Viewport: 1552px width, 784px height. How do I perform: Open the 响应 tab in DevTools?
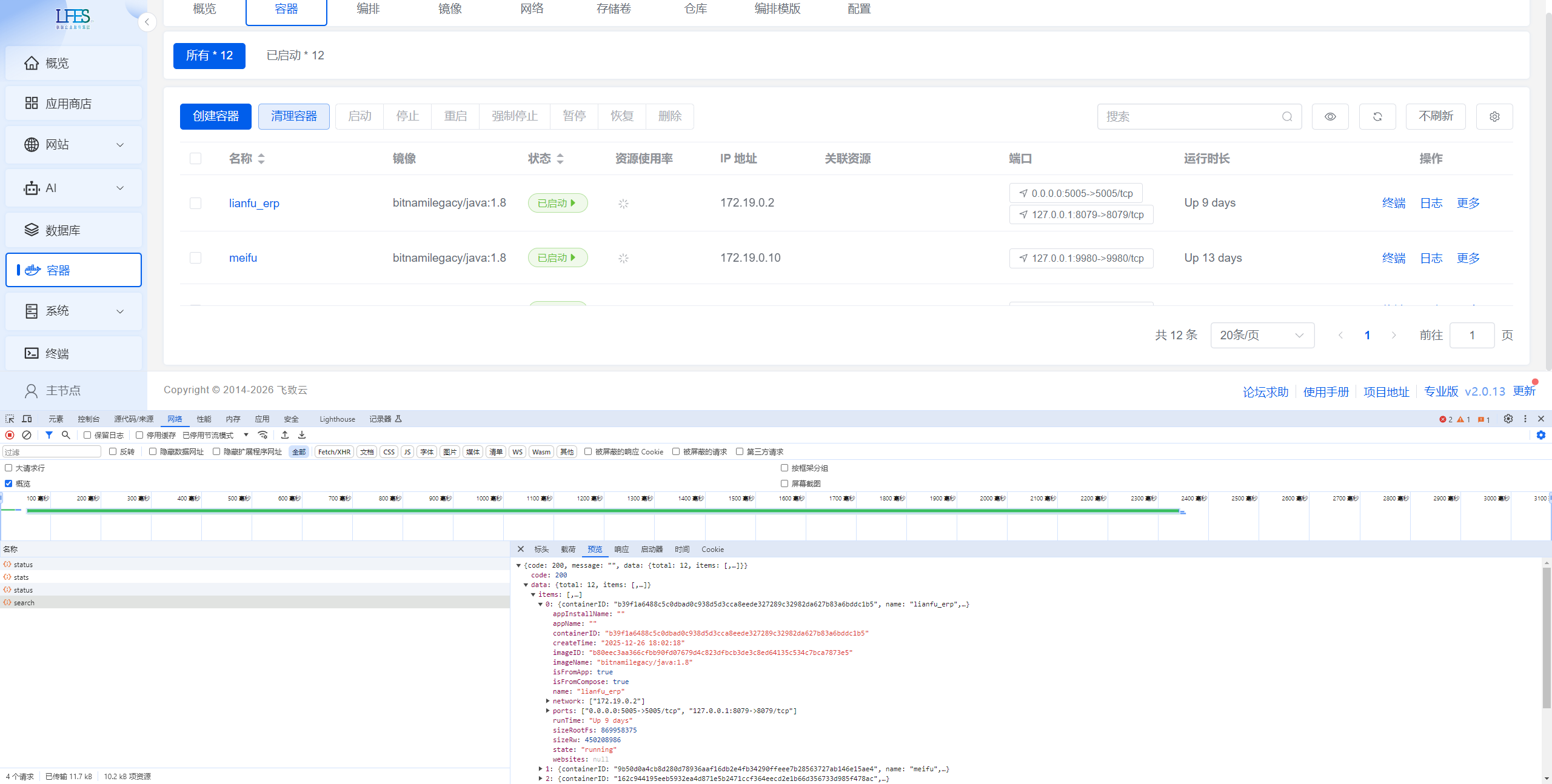pos(621,550)
